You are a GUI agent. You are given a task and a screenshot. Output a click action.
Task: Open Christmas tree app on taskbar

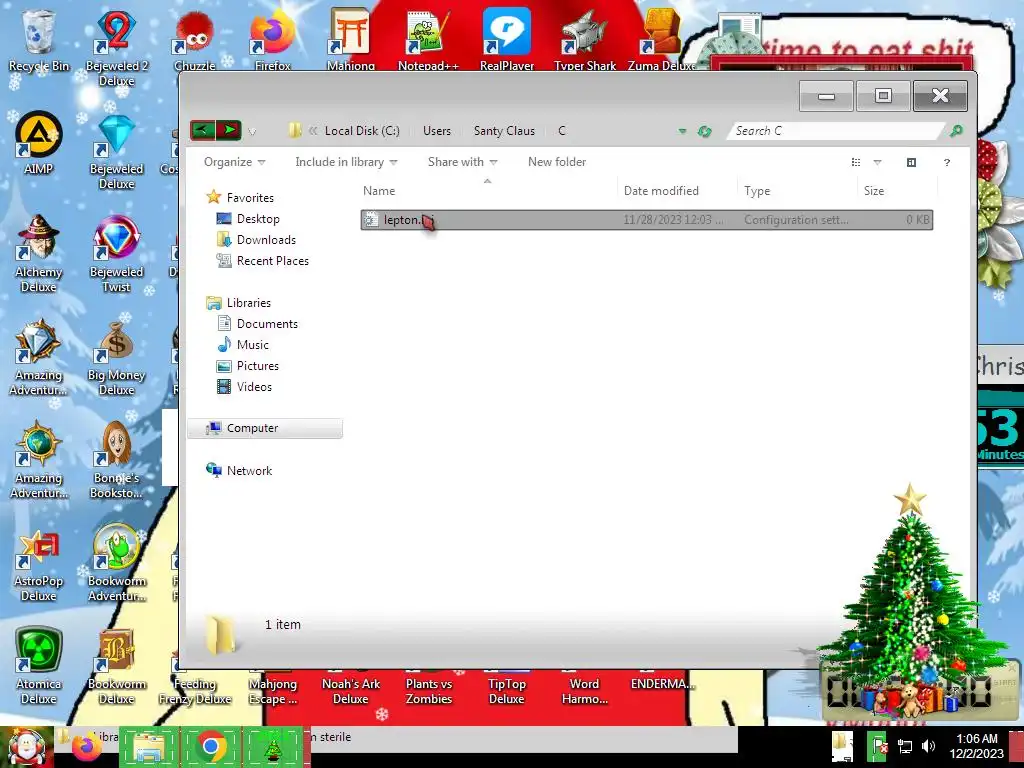coord(273,746)
